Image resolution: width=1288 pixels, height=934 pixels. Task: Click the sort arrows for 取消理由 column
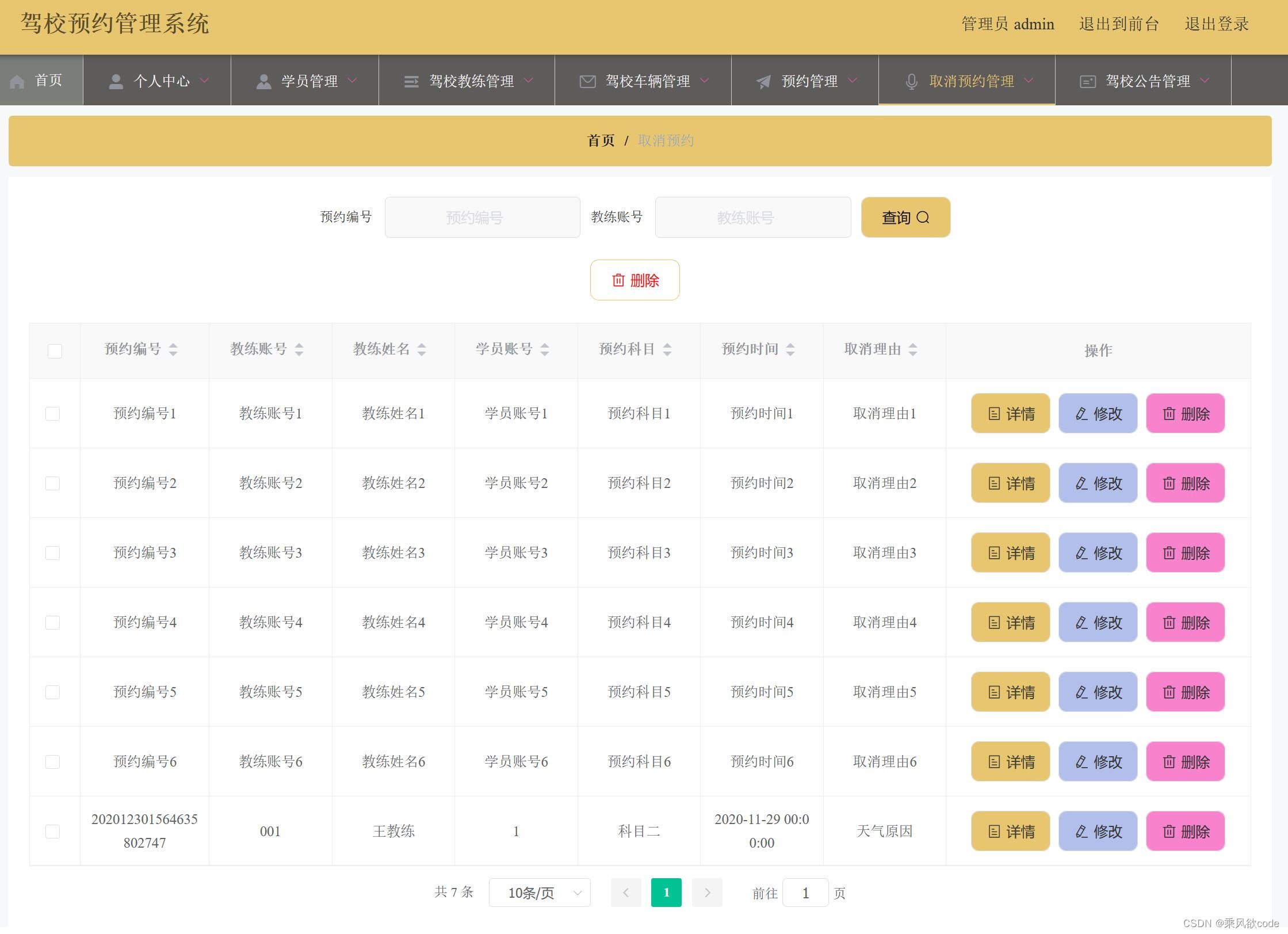[913, 349]
